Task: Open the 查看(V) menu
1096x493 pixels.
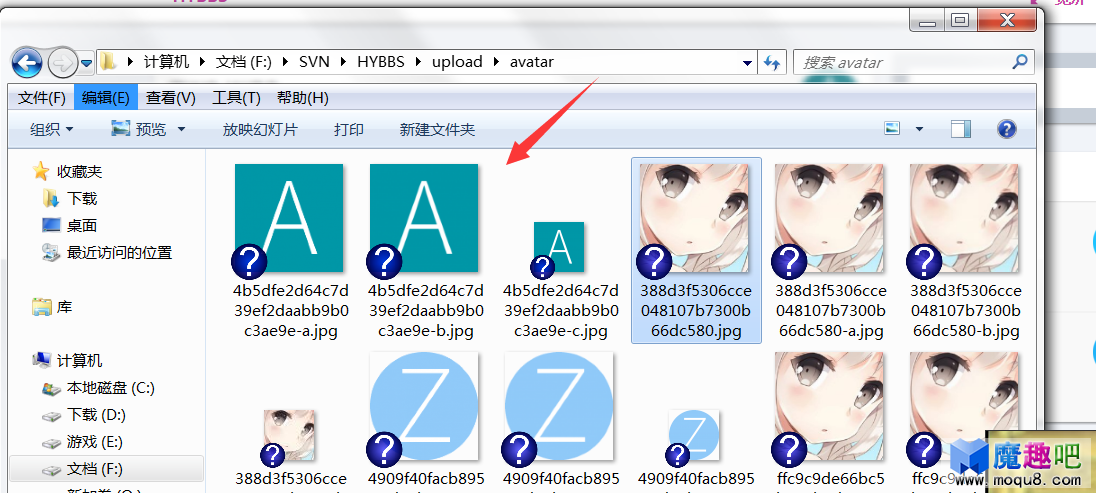Action: click(x=171, y=98)
